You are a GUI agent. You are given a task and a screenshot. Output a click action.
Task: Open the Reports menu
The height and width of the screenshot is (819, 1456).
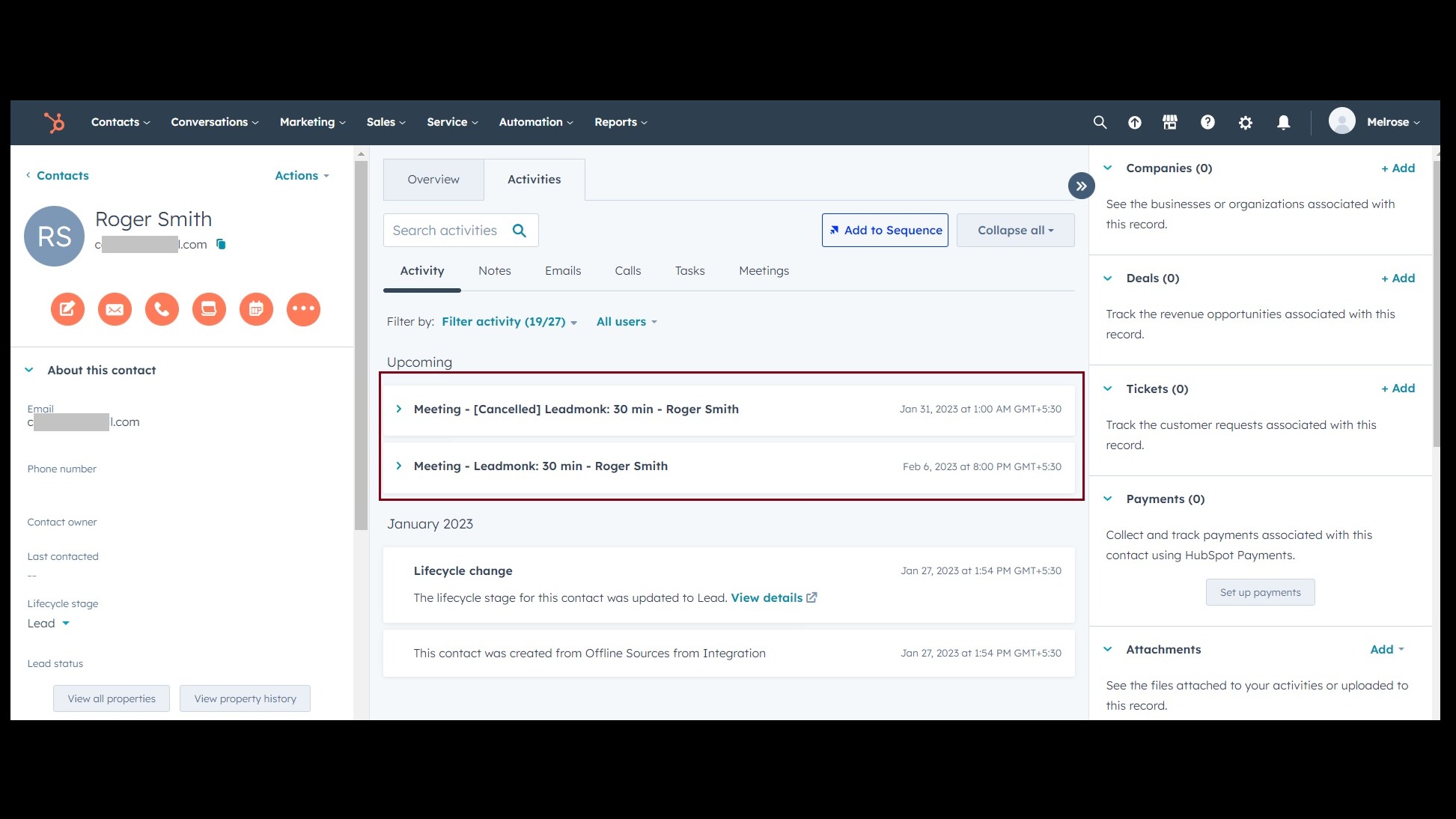tap(620, 122)
